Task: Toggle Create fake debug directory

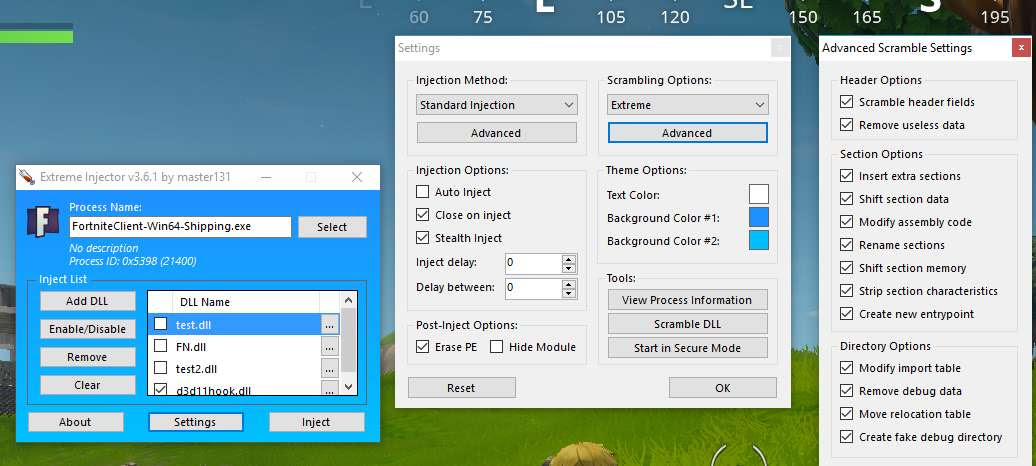Action: click(846, 437)
